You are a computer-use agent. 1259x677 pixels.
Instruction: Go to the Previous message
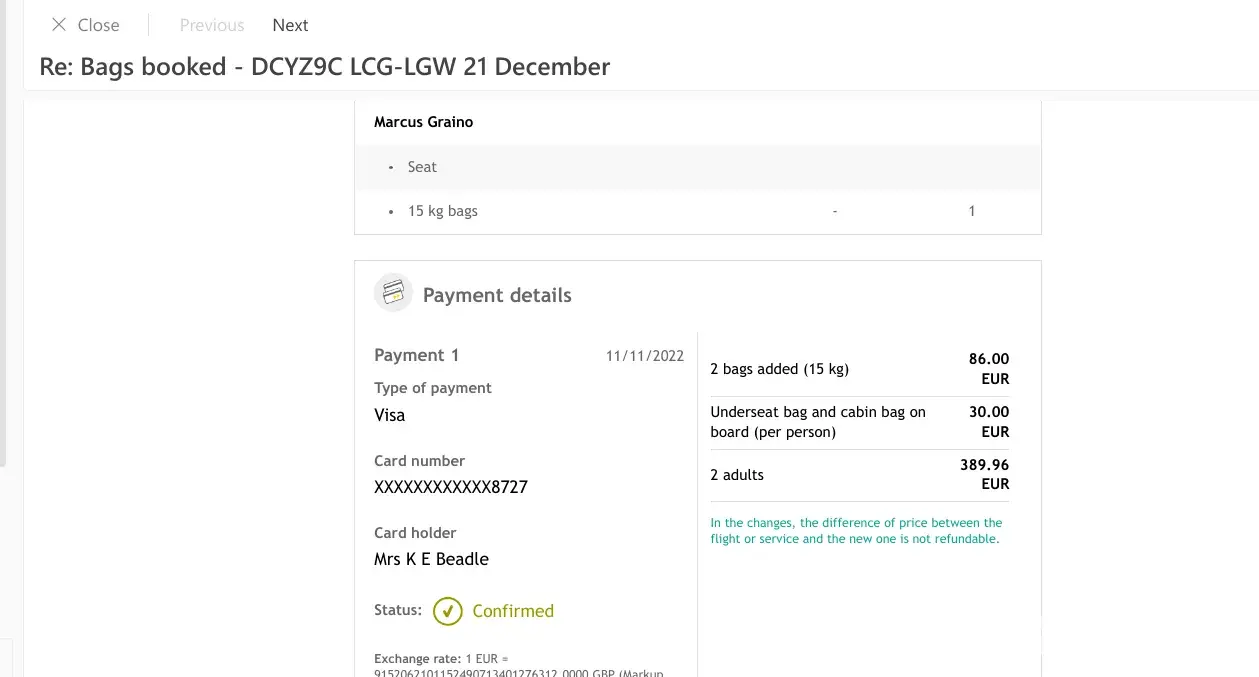tap(212, 25)
